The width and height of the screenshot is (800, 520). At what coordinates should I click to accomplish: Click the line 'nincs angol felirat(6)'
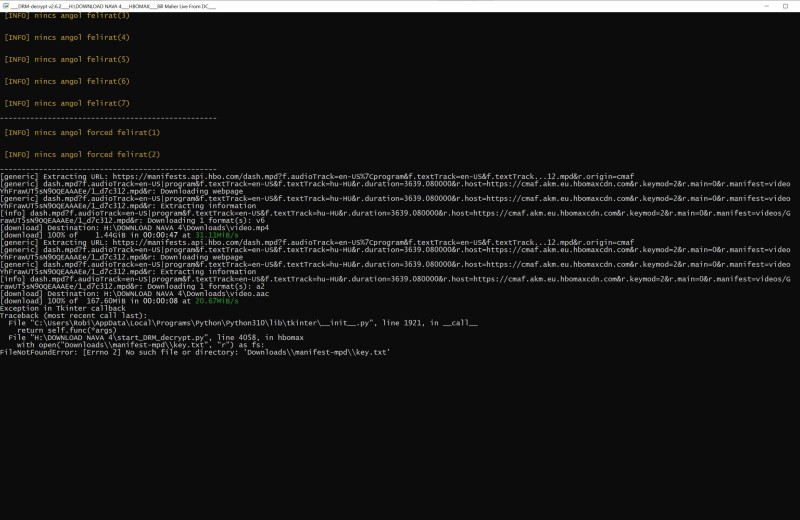click(67, 81)
